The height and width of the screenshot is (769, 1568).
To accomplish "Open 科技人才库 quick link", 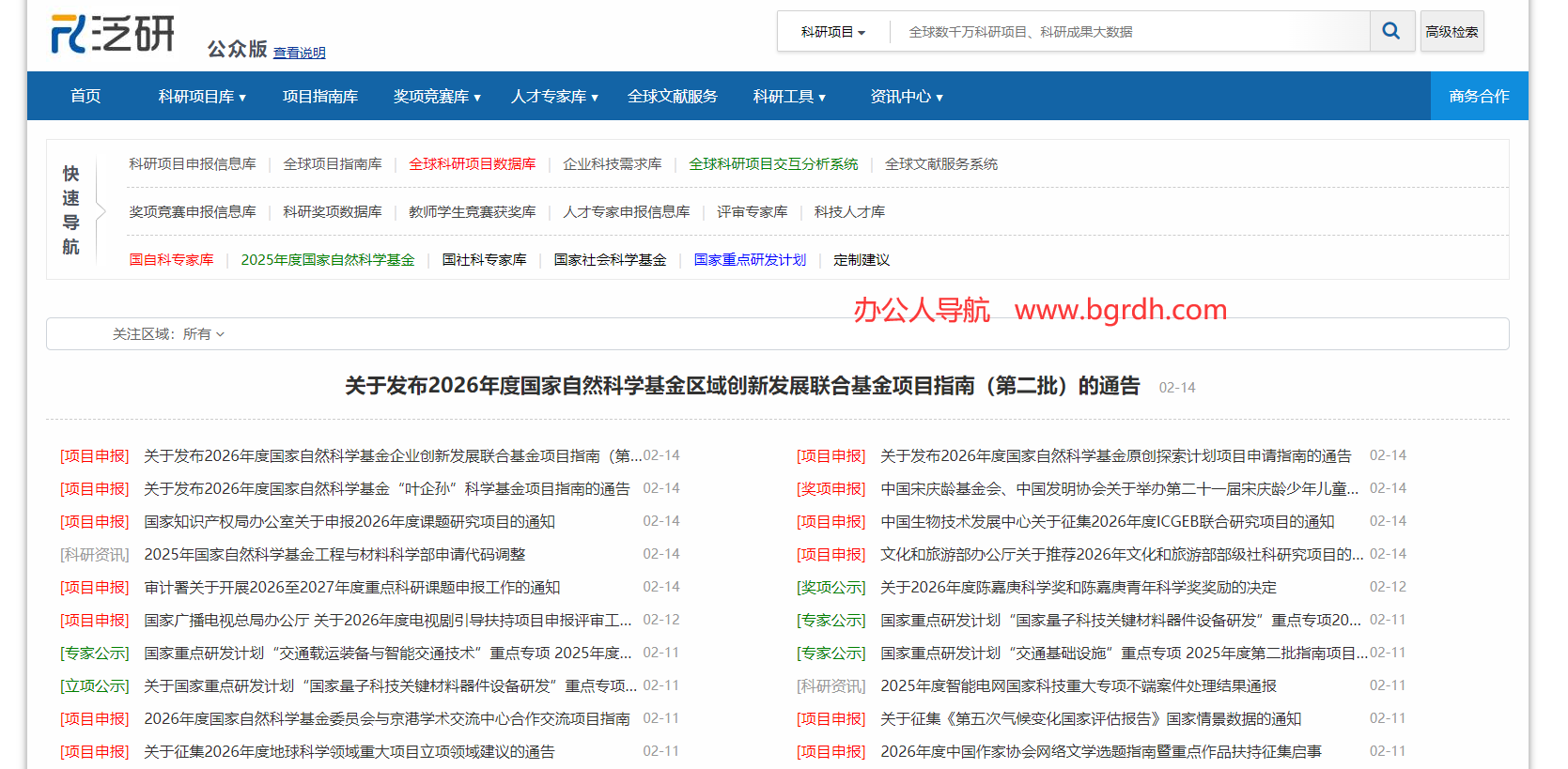I will tap(850, 212).
